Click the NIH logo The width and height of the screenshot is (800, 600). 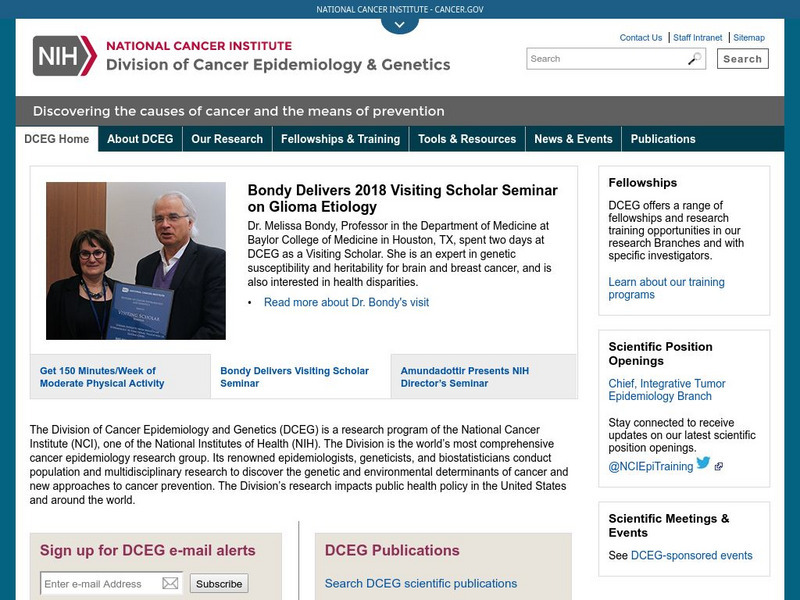(x=65, y=56)
